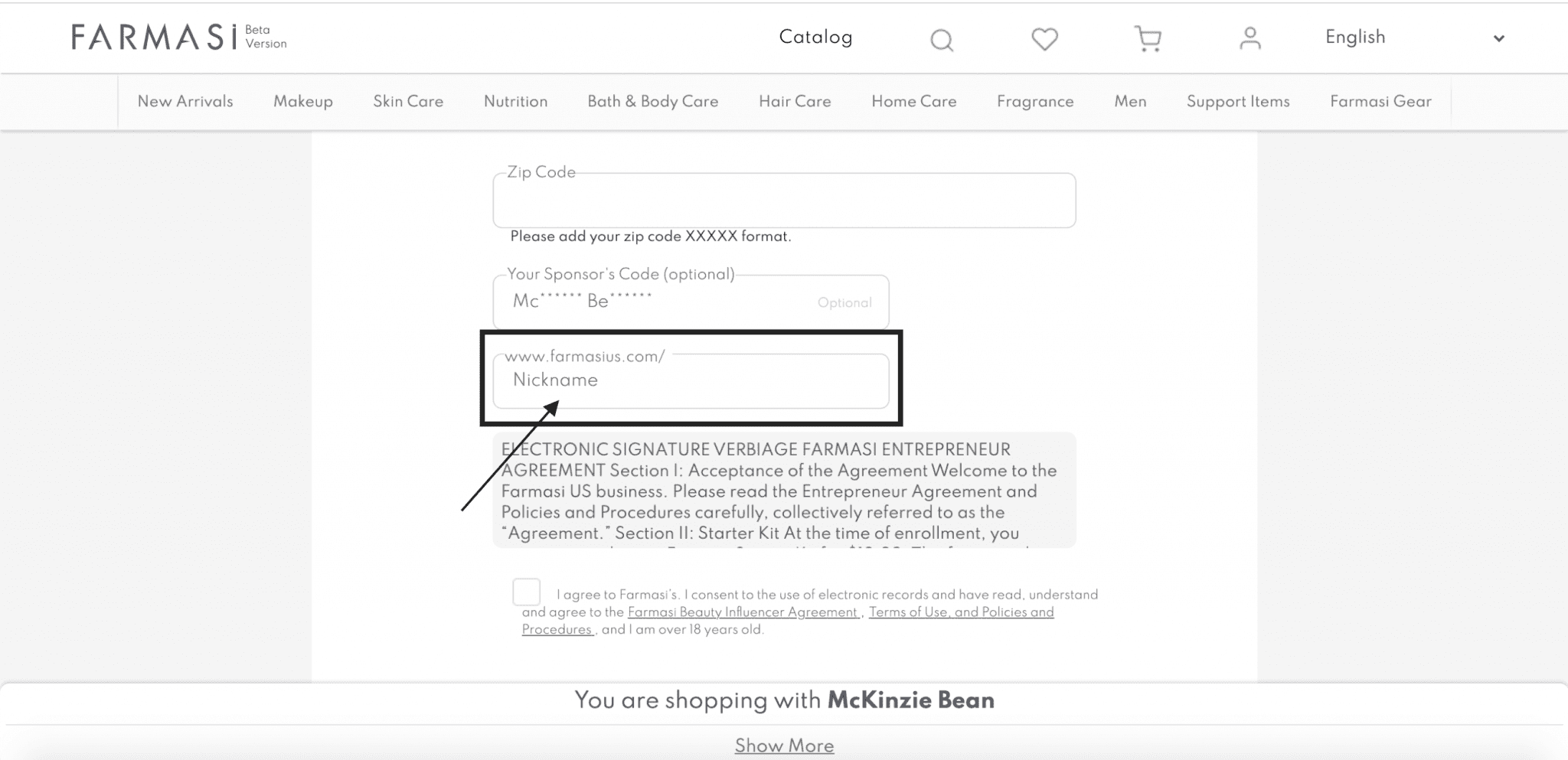Click the electronic signature agreement text box
The height and width of the screenshot is (760, 1568).
(784, 491)
